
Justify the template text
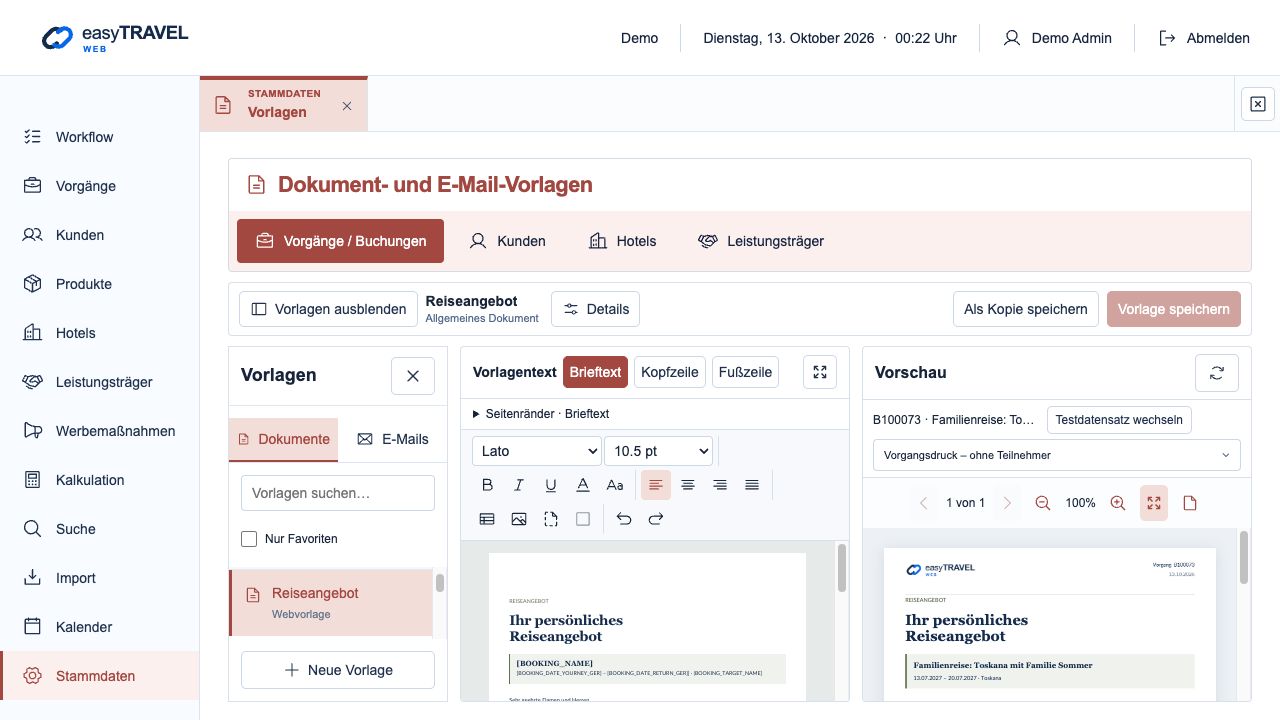click(752, 485)
